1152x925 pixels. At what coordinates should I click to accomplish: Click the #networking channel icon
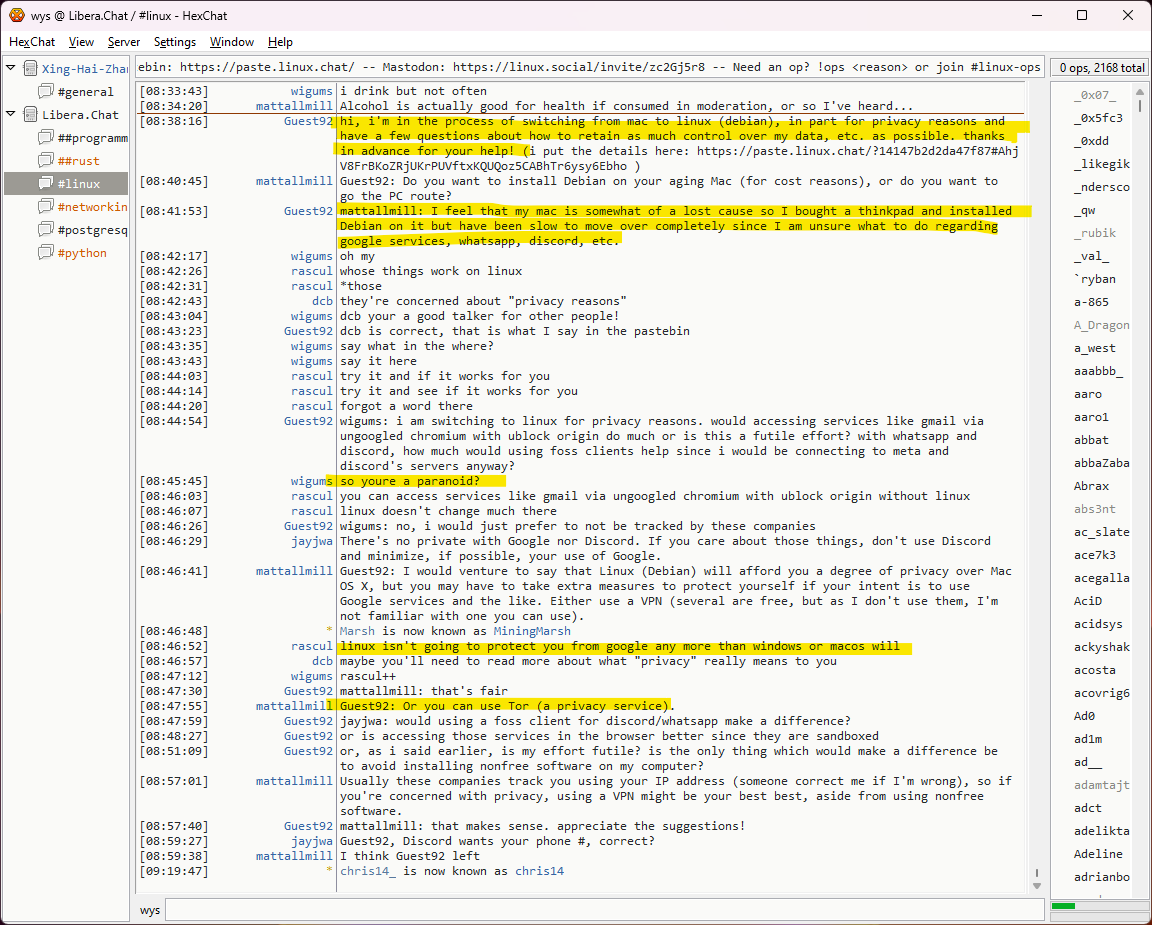[46, 207]
